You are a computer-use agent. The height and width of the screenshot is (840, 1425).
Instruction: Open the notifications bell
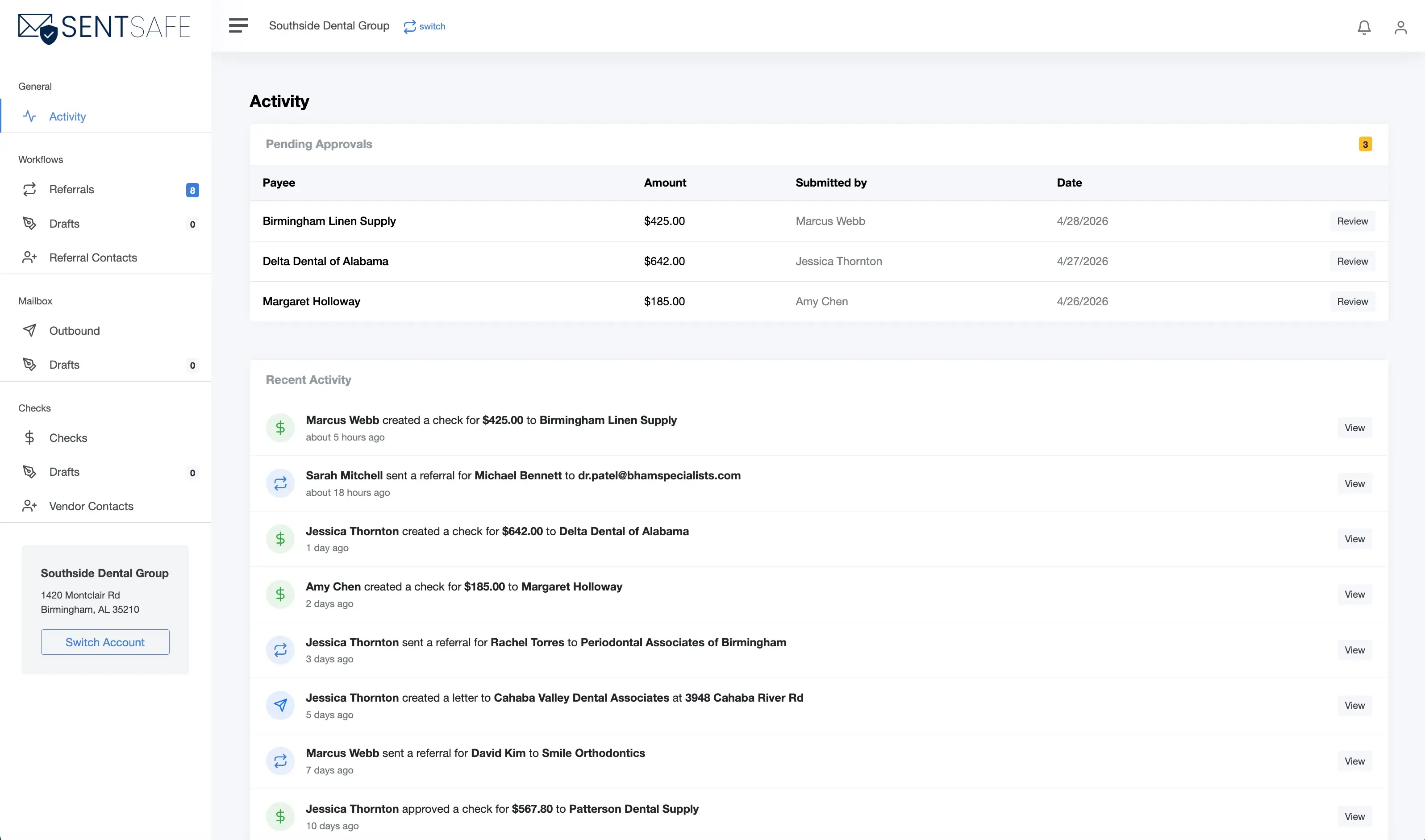pos(1364,27)
